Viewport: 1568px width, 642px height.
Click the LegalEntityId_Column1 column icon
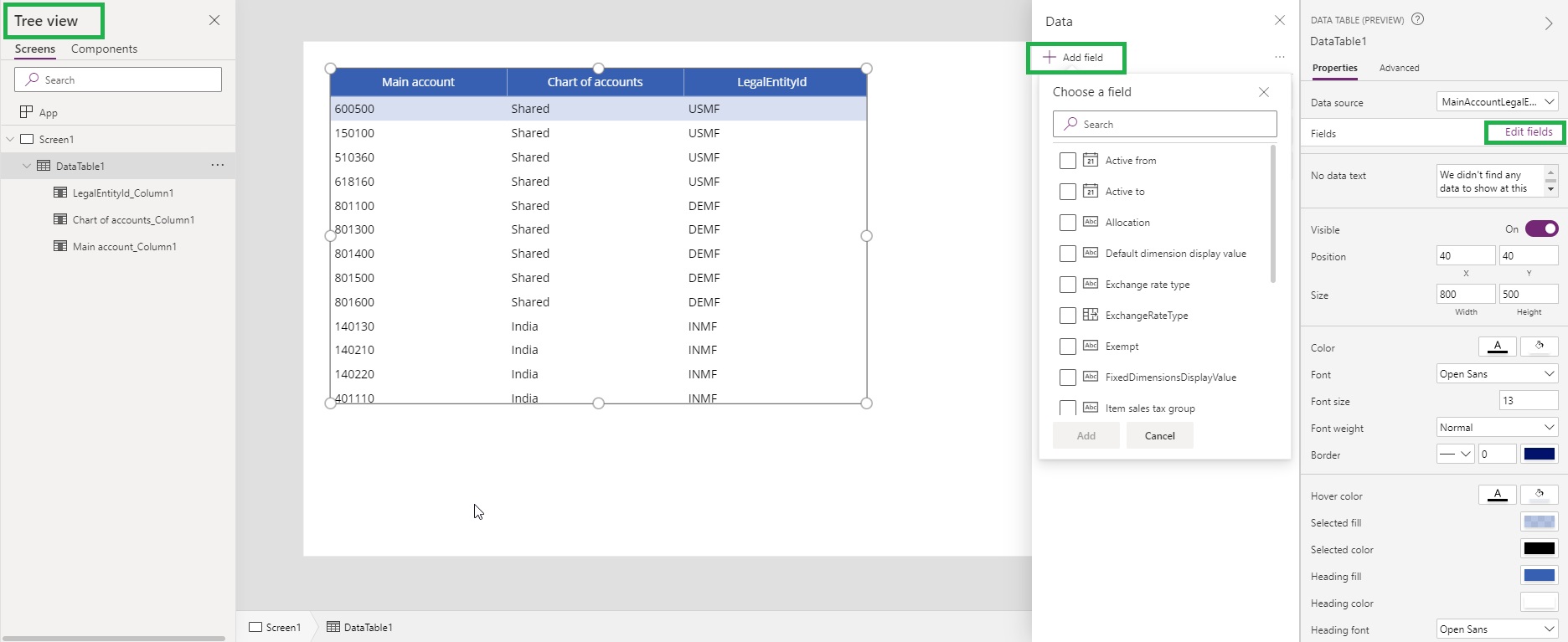[60, 193]
